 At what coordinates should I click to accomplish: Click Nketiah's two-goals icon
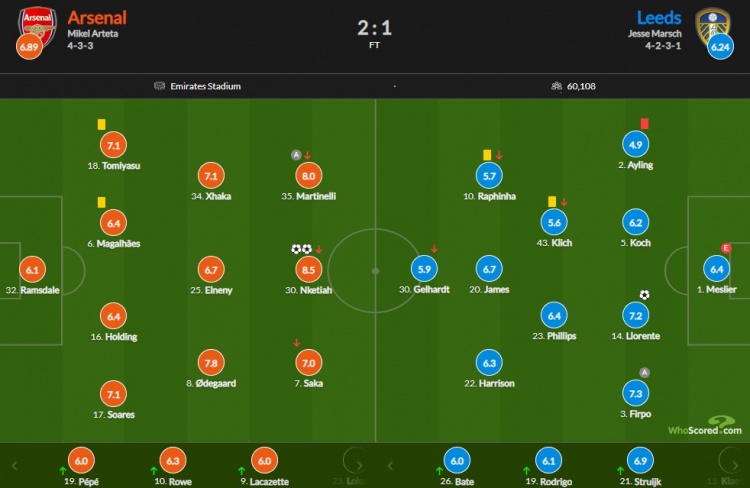[x=301, y=249]
